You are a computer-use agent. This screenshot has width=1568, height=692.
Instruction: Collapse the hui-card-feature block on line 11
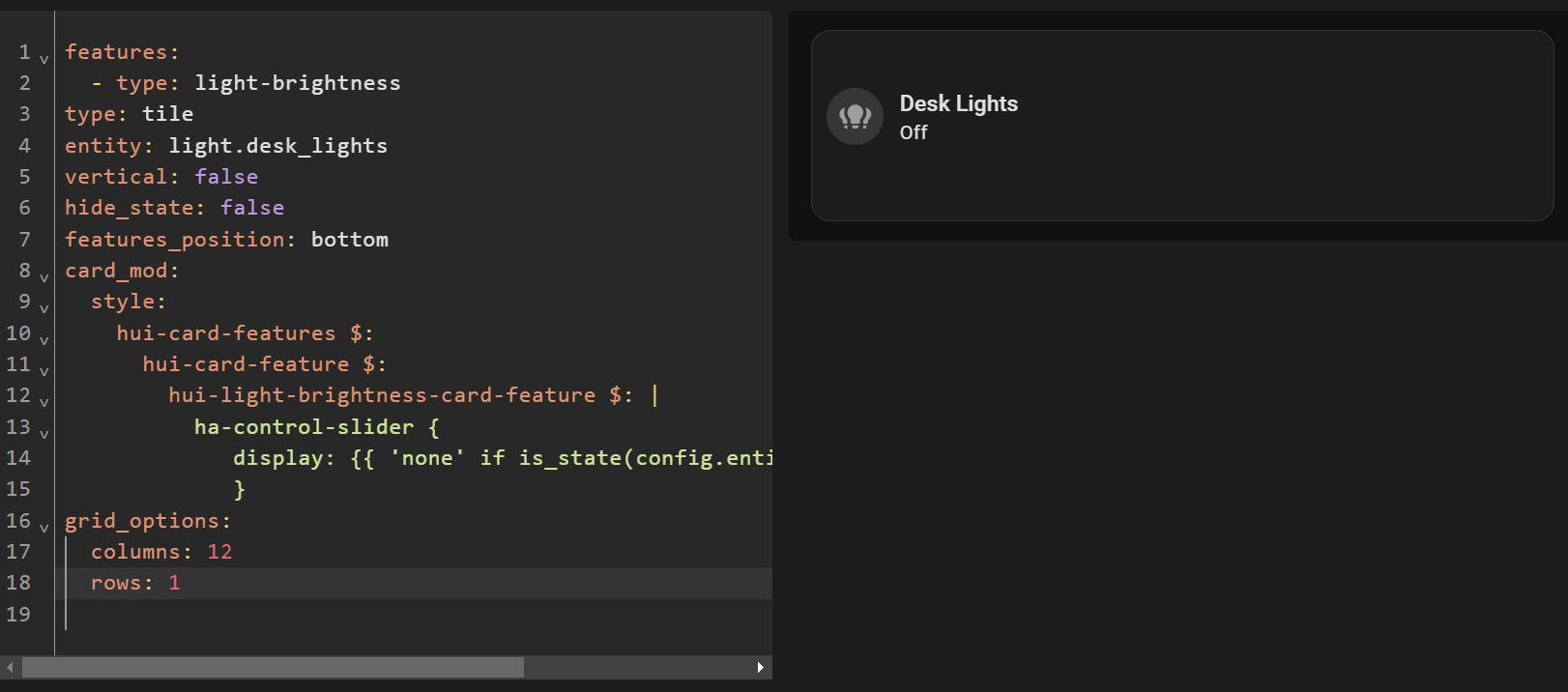[44, 371]
